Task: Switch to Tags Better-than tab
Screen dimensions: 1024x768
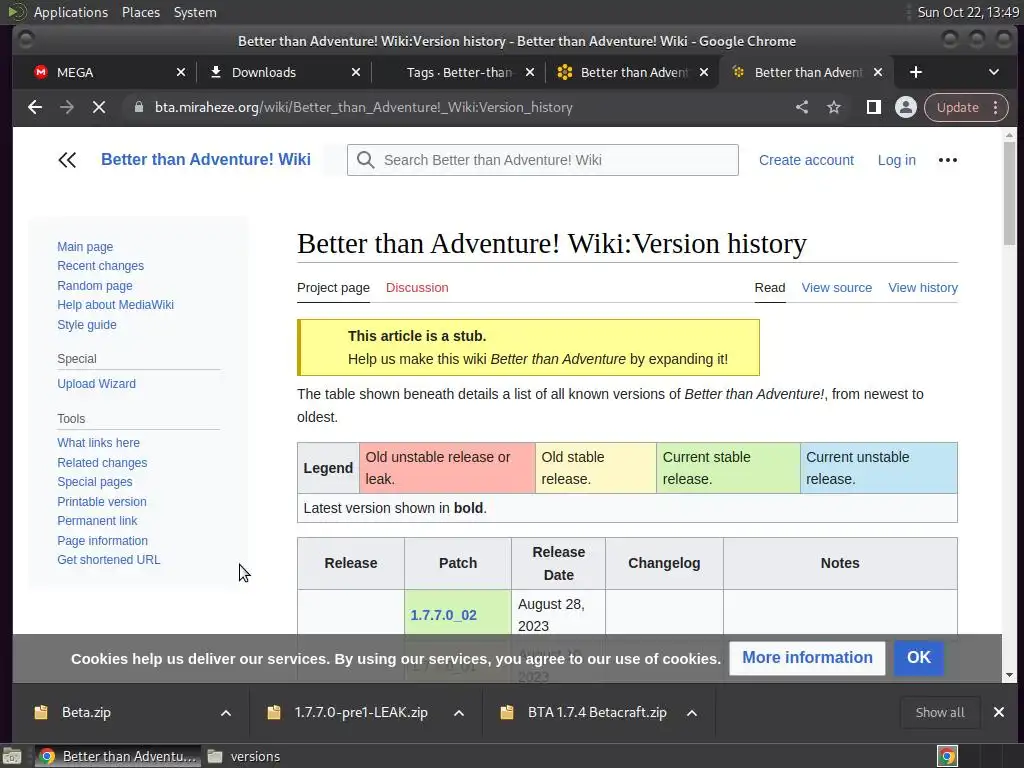Action: (x=460, y=72)
